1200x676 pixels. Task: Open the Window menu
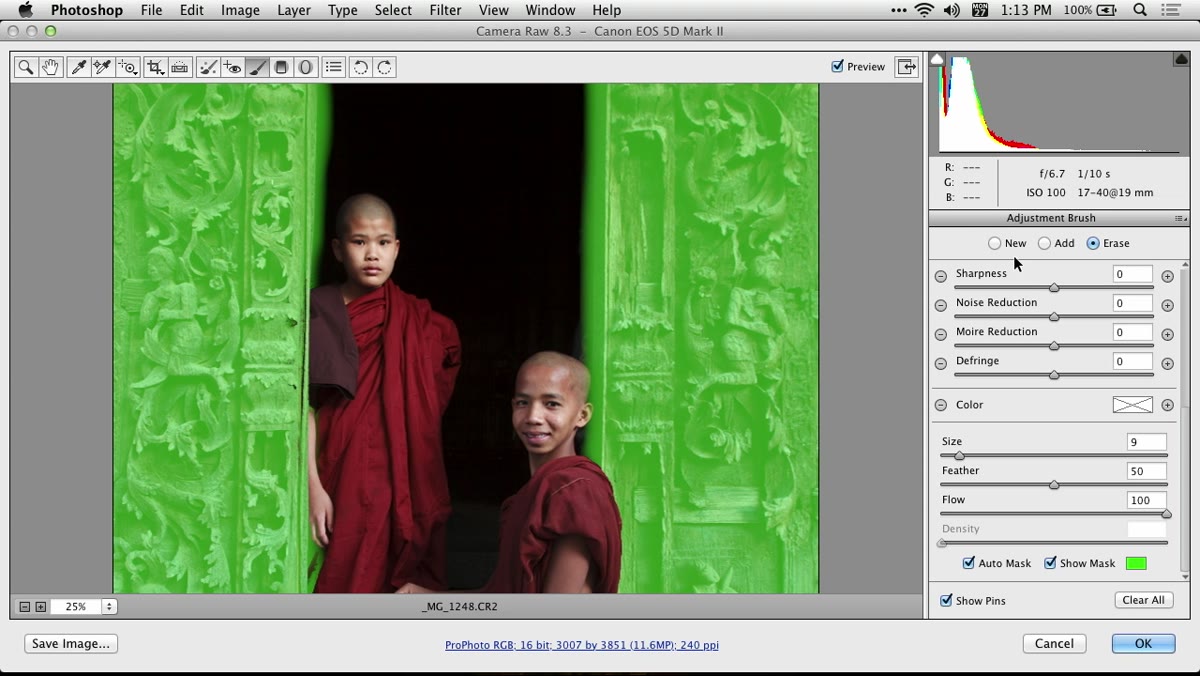tap(550, 10)
